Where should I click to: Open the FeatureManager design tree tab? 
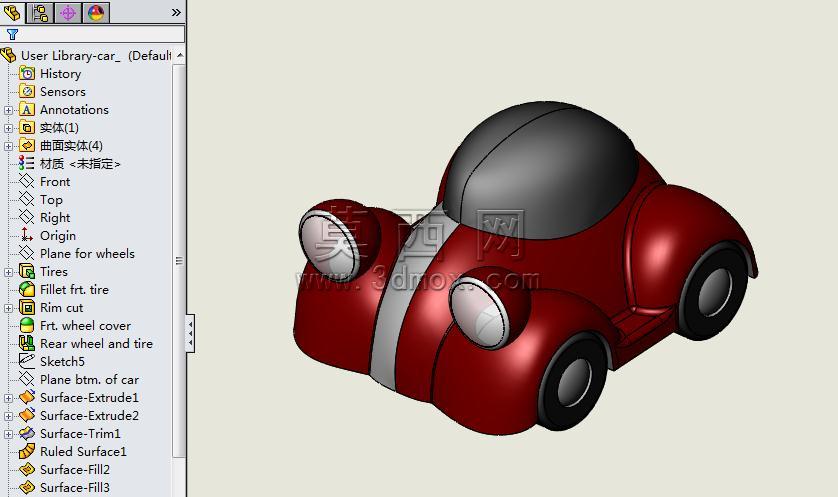click(12, 12)
